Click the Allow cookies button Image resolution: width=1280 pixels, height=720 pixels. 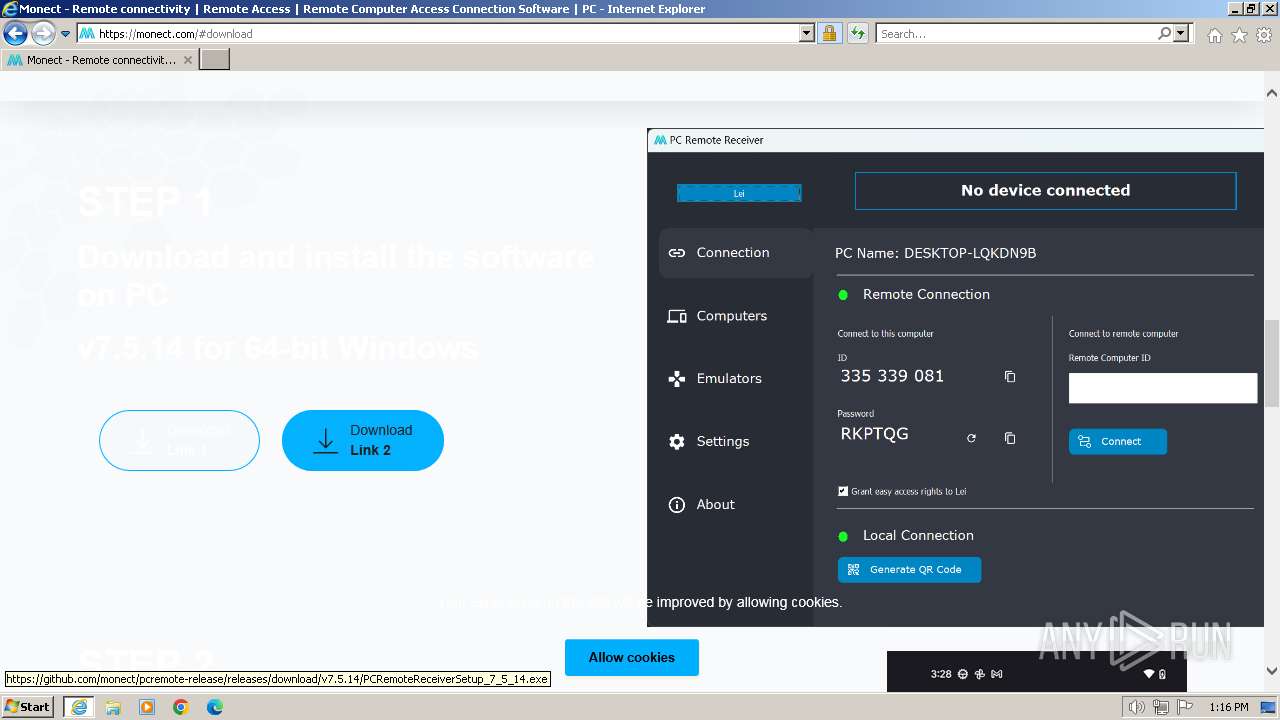(632, 657)
